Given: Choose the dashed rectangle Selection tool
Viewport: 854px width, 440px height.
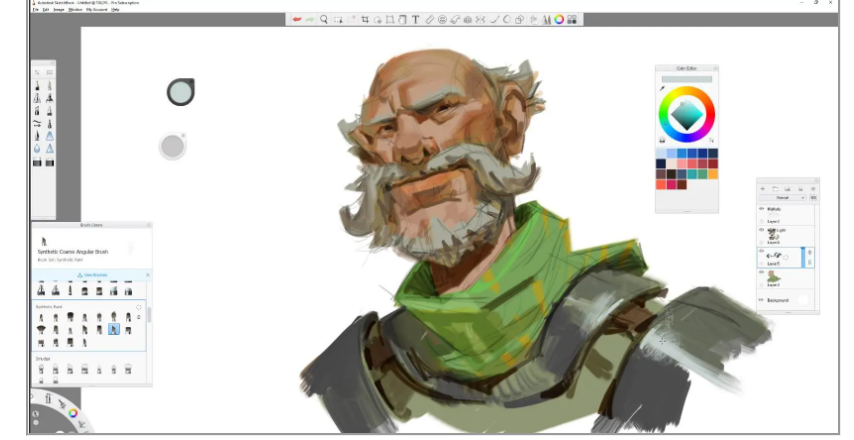Looking at the screenshot, I should pos(338,20).
